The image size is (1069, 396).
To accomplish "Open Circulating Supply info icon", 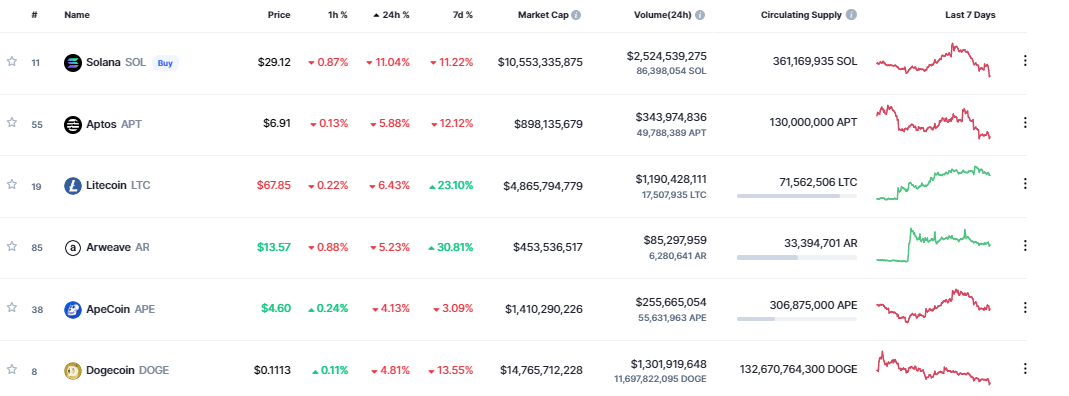I will coord(852,15).
